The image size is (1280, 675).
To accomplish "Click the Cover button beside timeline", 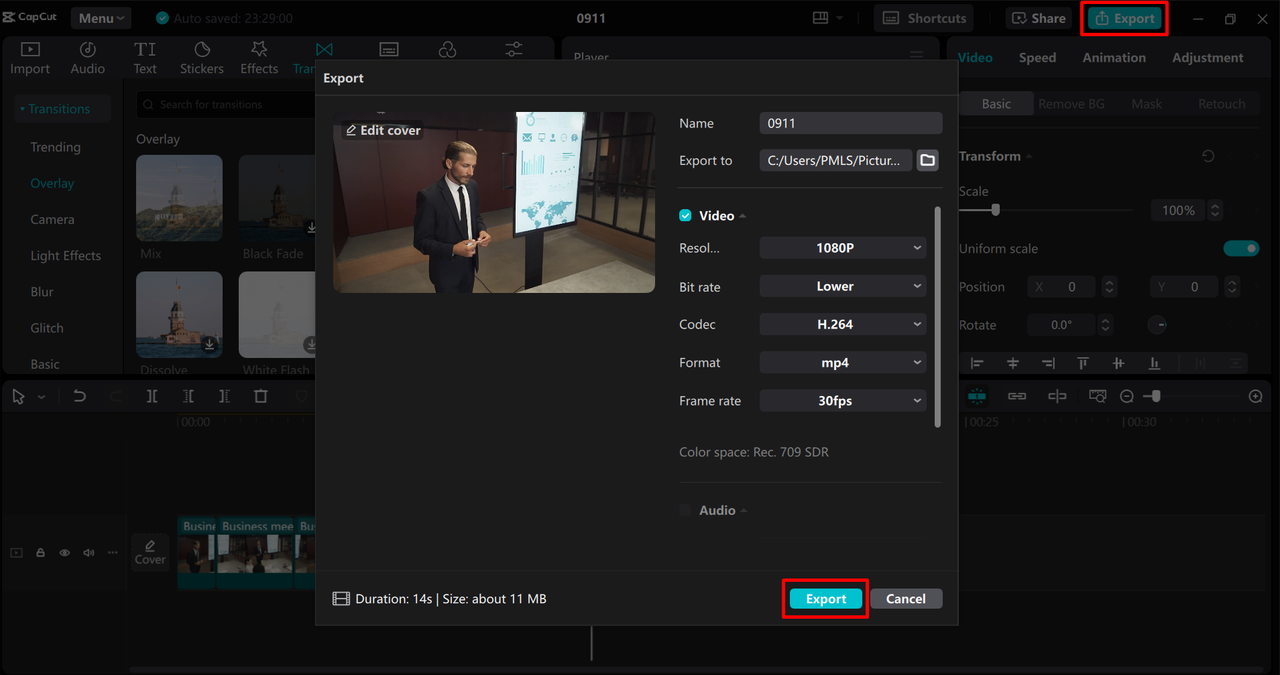I will [x=150, y=551].
